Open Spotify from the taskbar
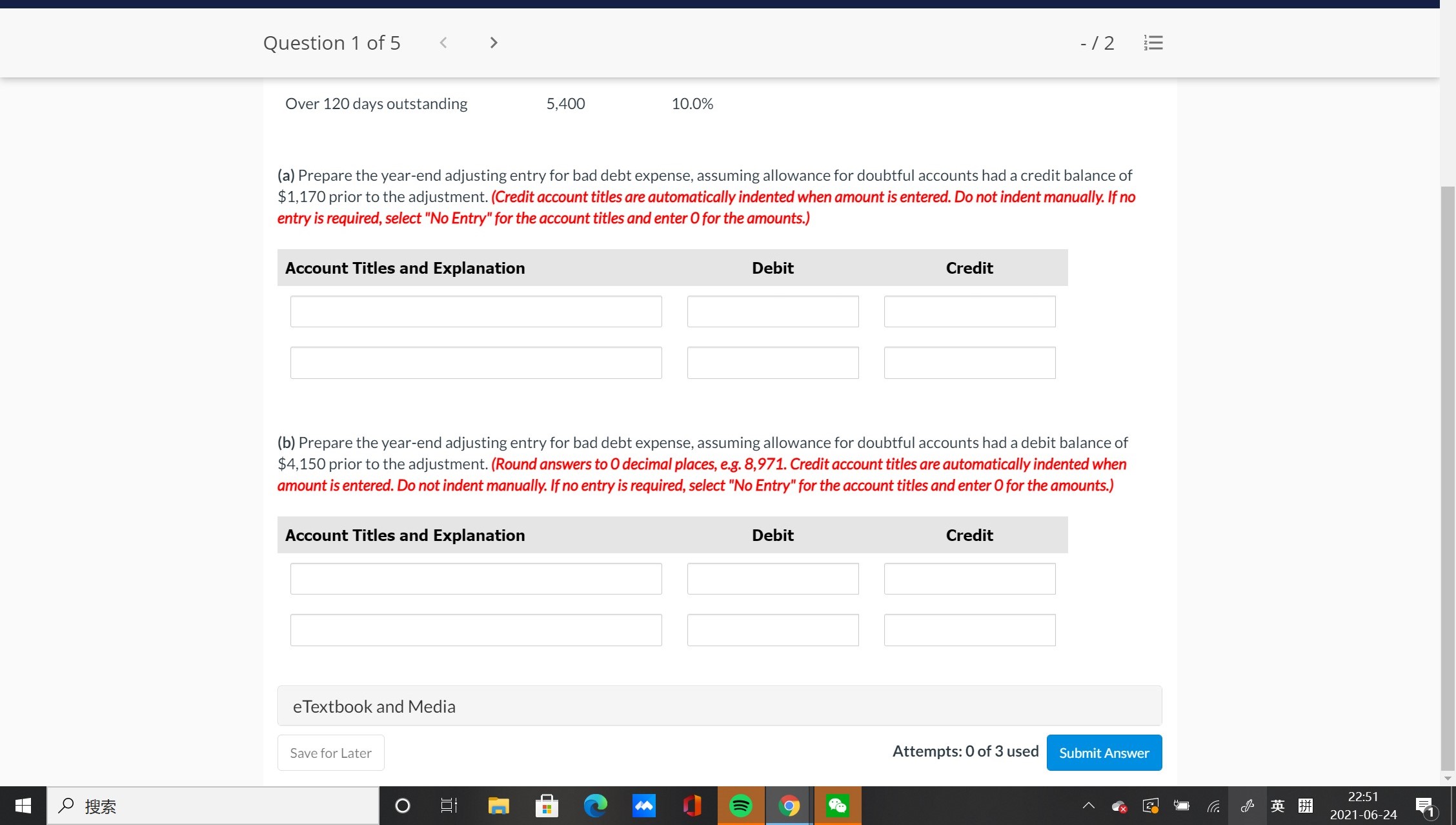The height and width of the screenshot is (825, 1456). click(x=741, y=806)
